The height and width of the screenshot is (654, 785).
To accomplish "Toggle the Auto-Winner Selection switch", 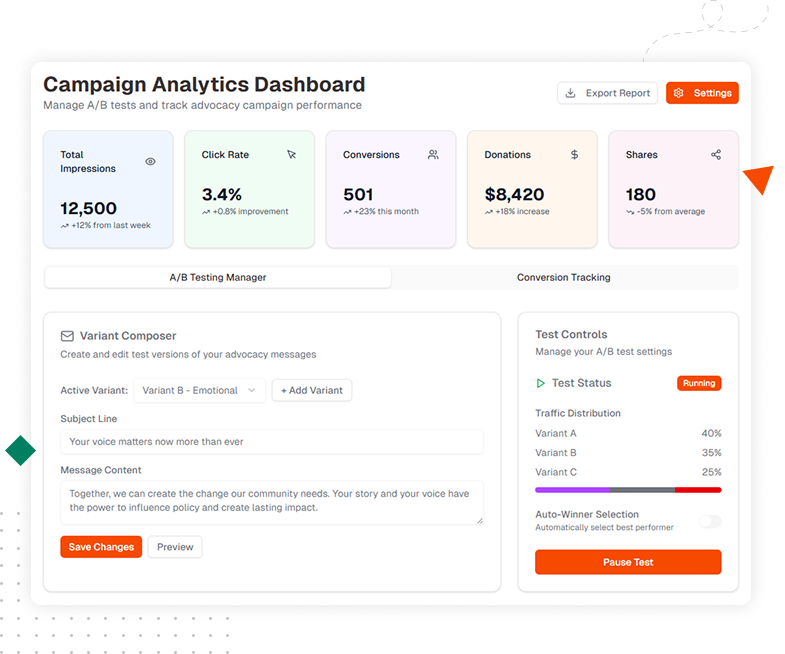I will click(710, 521).
